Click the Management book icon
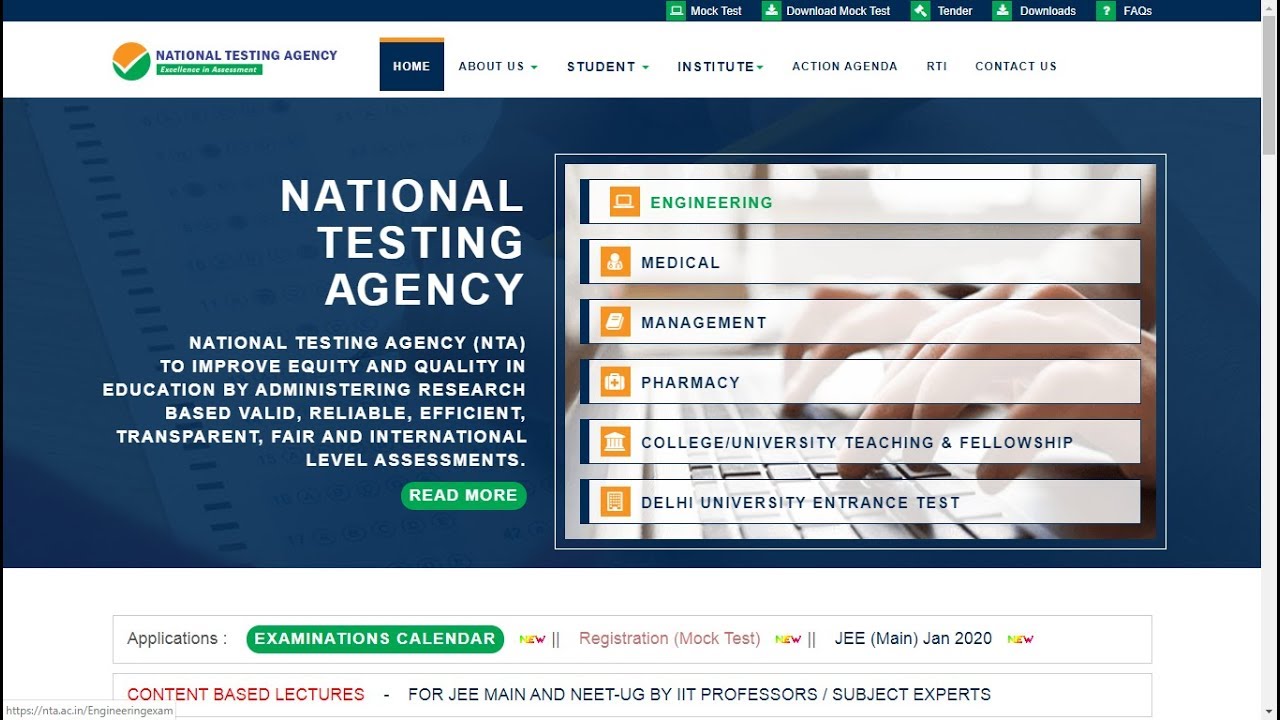 pos(615,322)
